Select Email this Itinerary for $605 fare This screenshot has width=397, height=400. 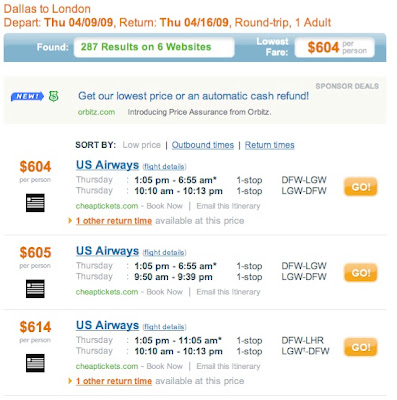[x=228, y=292]
